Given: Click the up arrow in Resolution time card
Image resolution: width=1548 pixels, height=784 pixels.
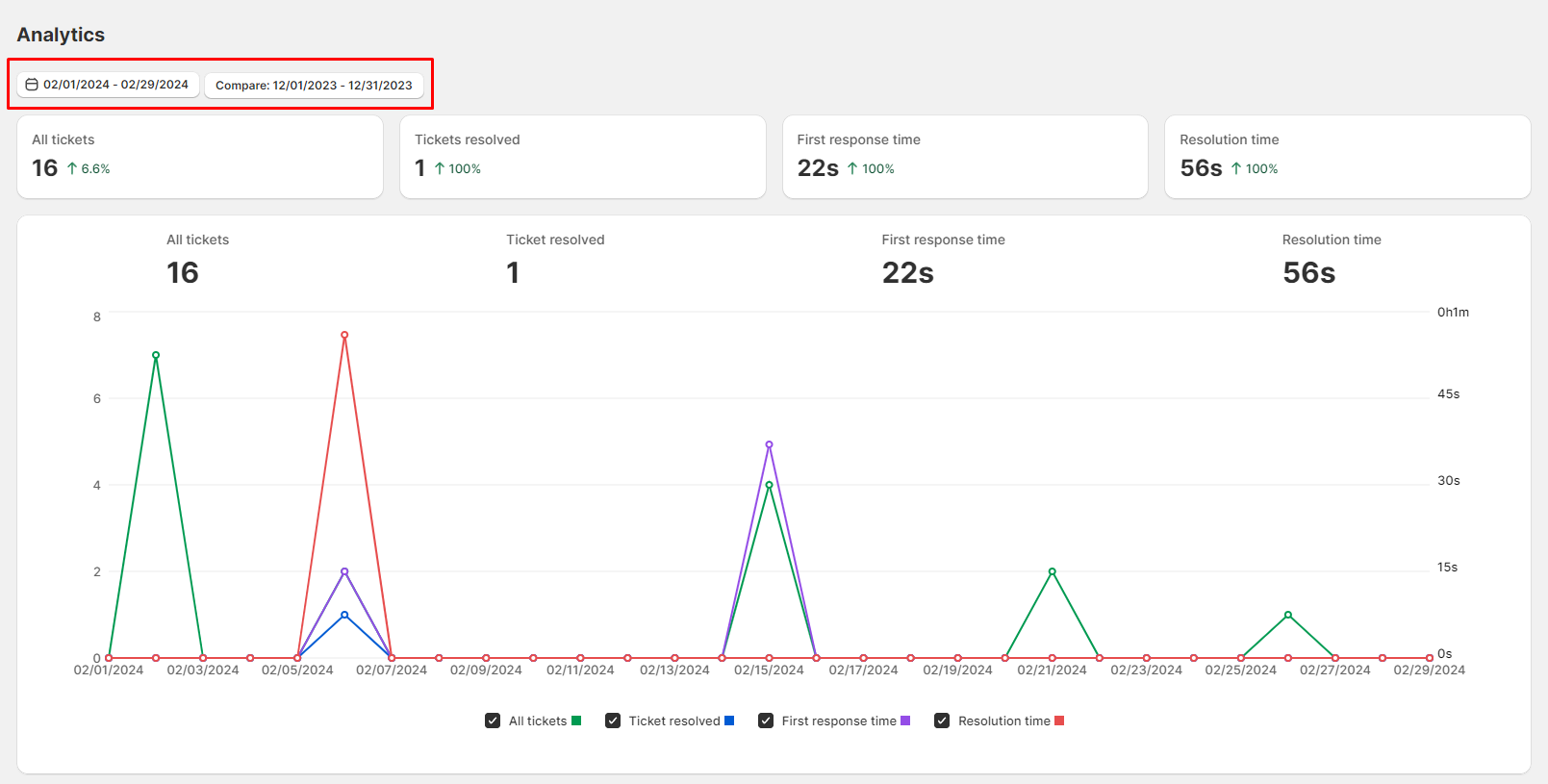Looking at the screenshot, I should click(1236, 168).
